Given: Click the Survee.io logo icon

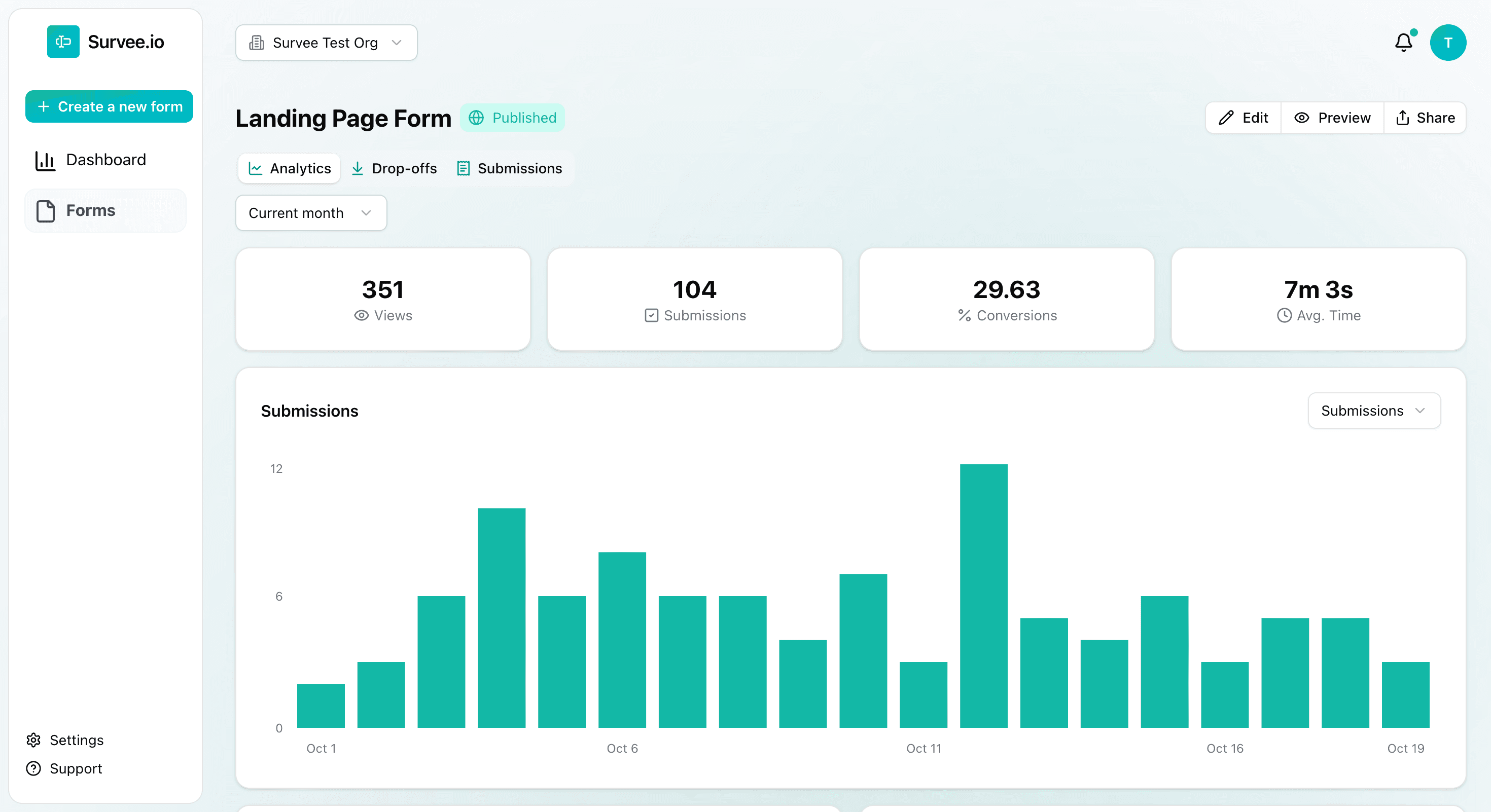Looking at the screenshot, I should (x=63, y=42).
